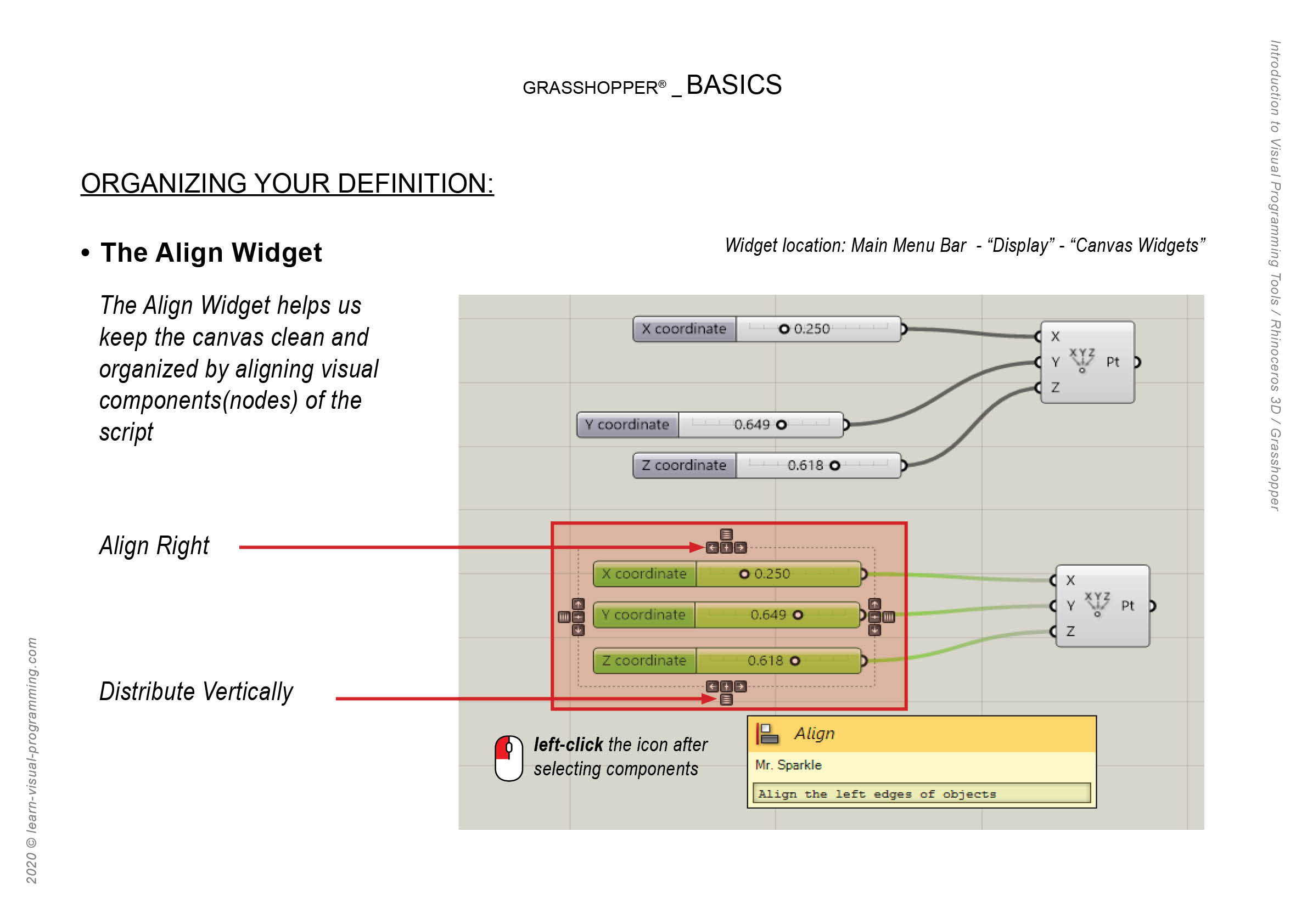Click the Align icon in the yellow tooltip header
1307x924 pixels.
pos(768,734)
